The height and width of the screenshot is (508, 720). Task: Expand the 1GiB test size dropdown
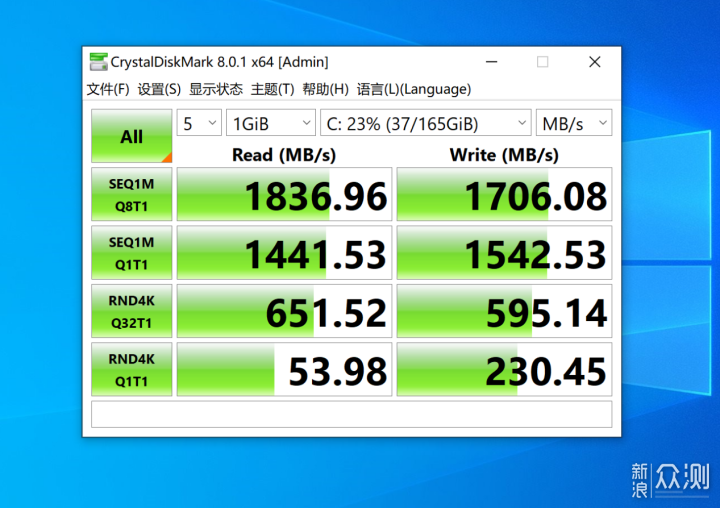tap(270, 123)
